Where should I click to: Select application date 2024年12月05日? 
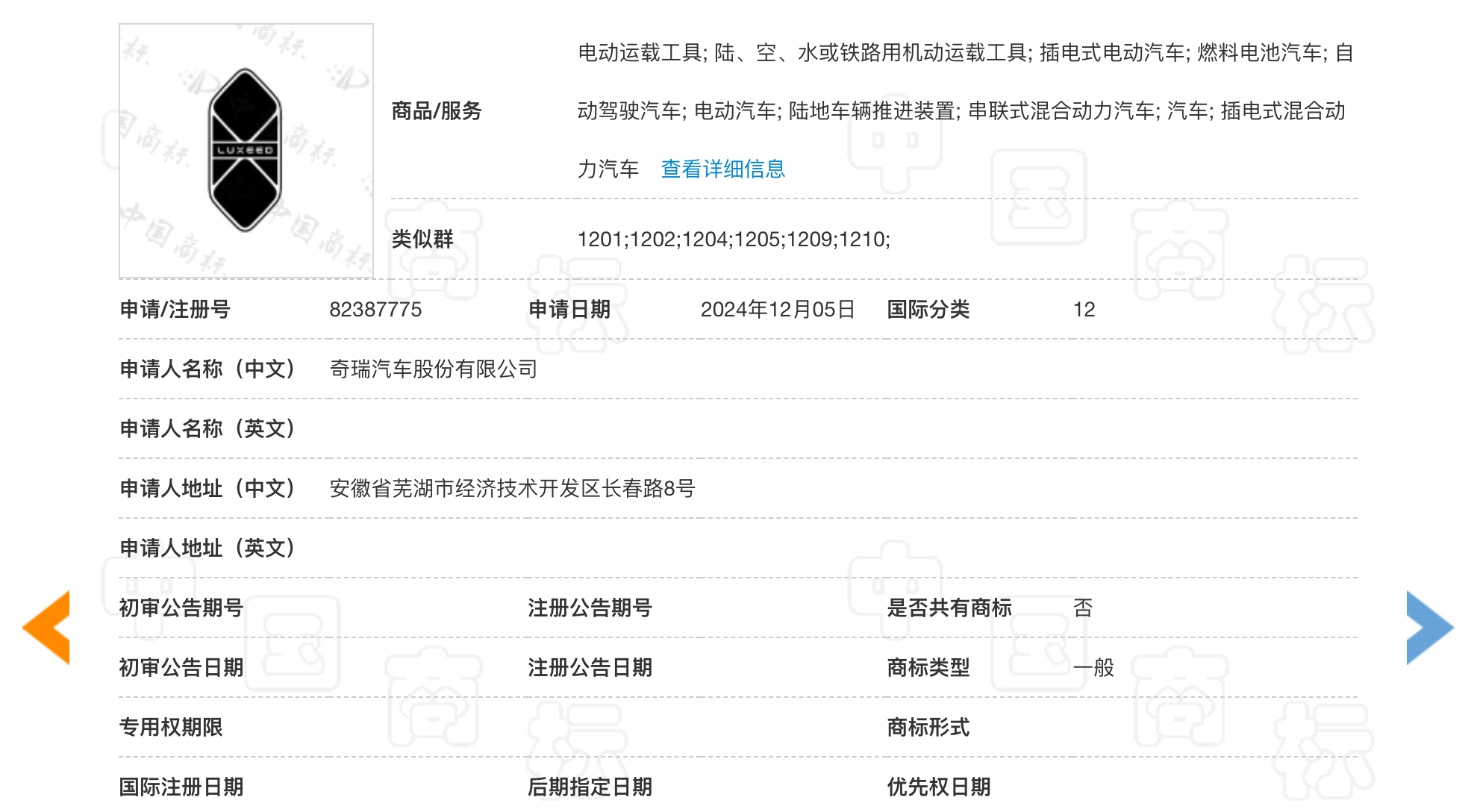pyautogui.click(x=778, y=310)
